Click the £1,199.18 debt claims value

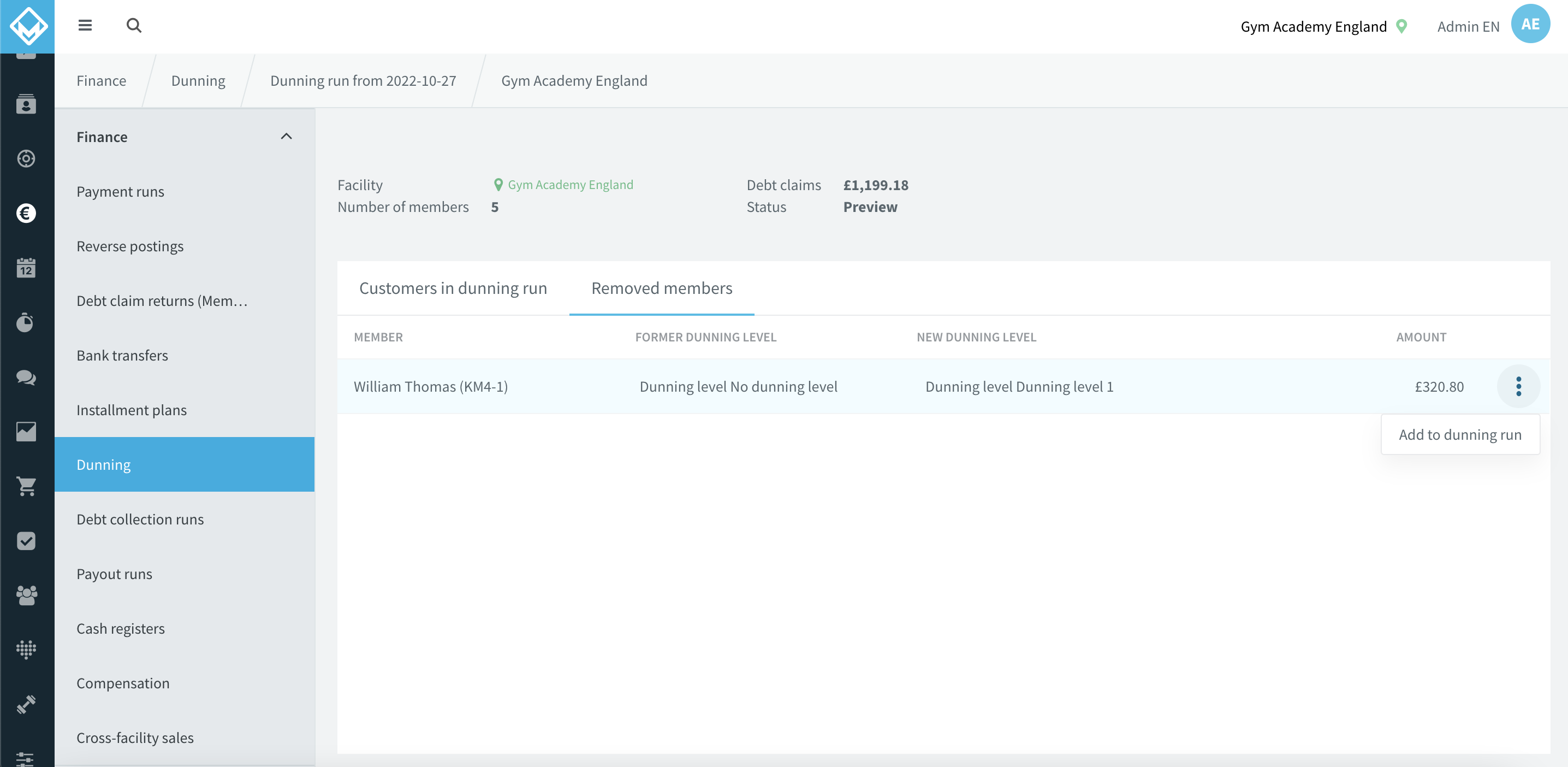[875, 185]
